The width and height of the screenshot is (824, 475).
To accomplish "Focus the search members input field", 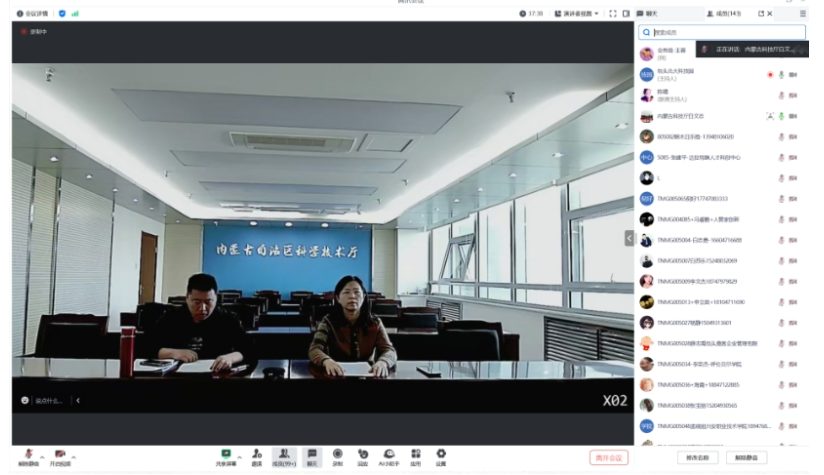I will click(722, 33).
